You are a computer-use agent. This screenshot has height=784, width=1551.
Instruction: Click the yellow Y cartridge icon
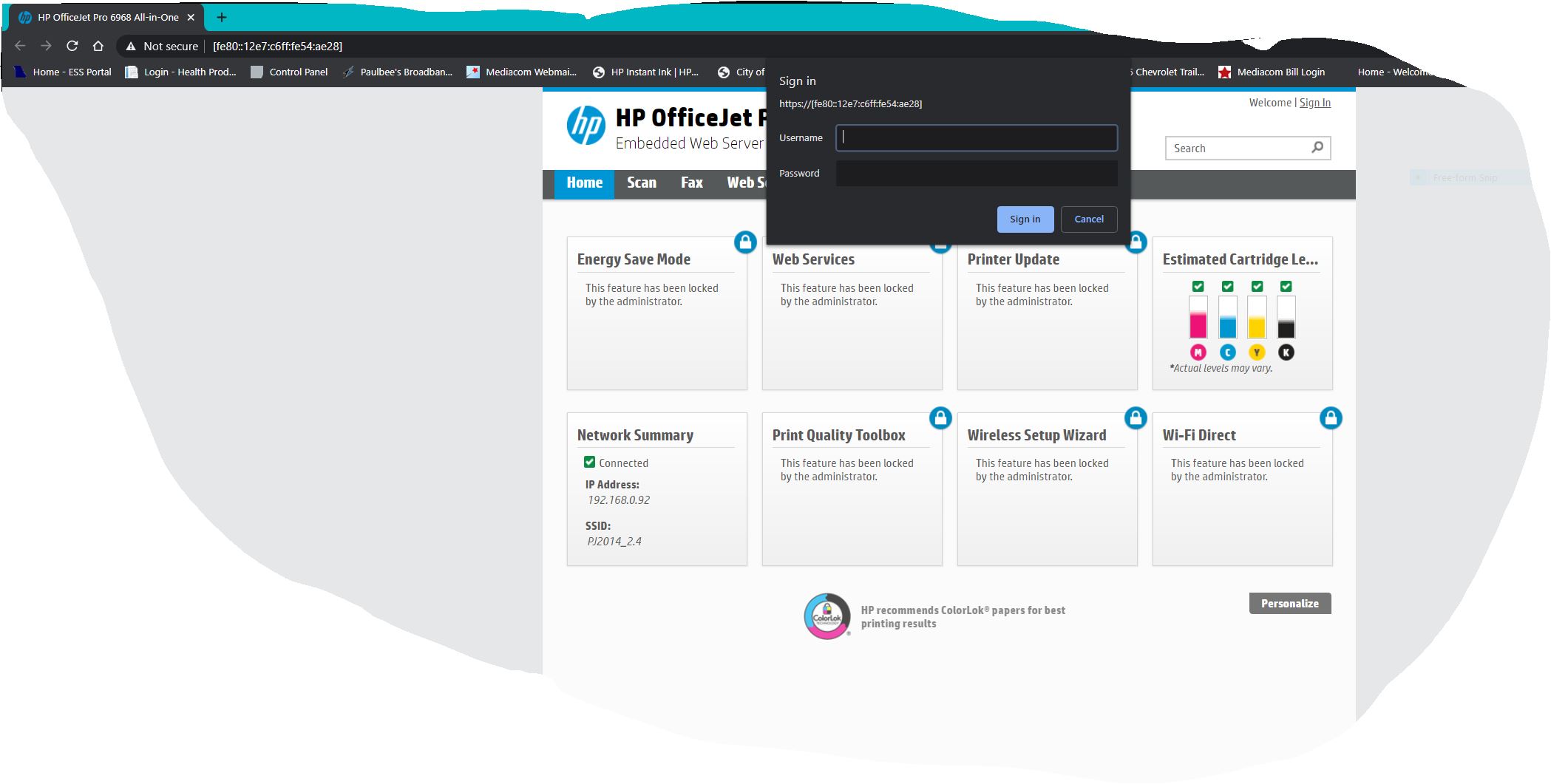click(x=1257, y=352)
